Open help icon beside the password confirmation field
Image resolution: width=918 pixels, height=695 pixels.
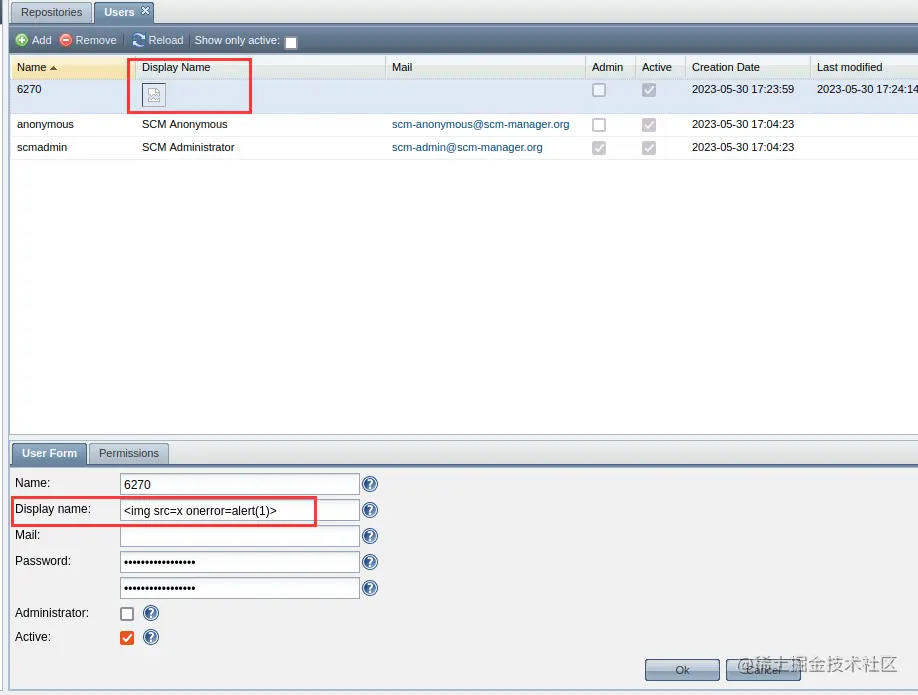point(370,588)
